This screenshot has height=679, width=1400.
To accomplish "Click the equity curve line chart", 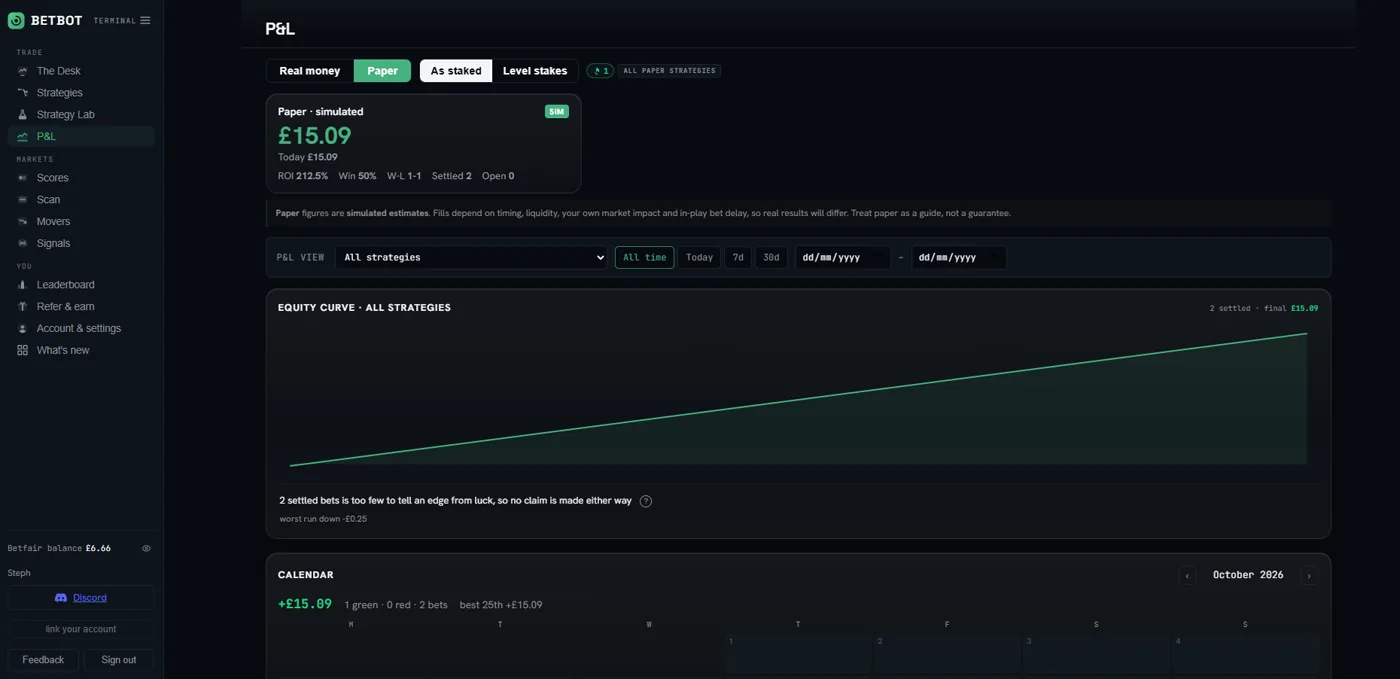I will (798, 399).
